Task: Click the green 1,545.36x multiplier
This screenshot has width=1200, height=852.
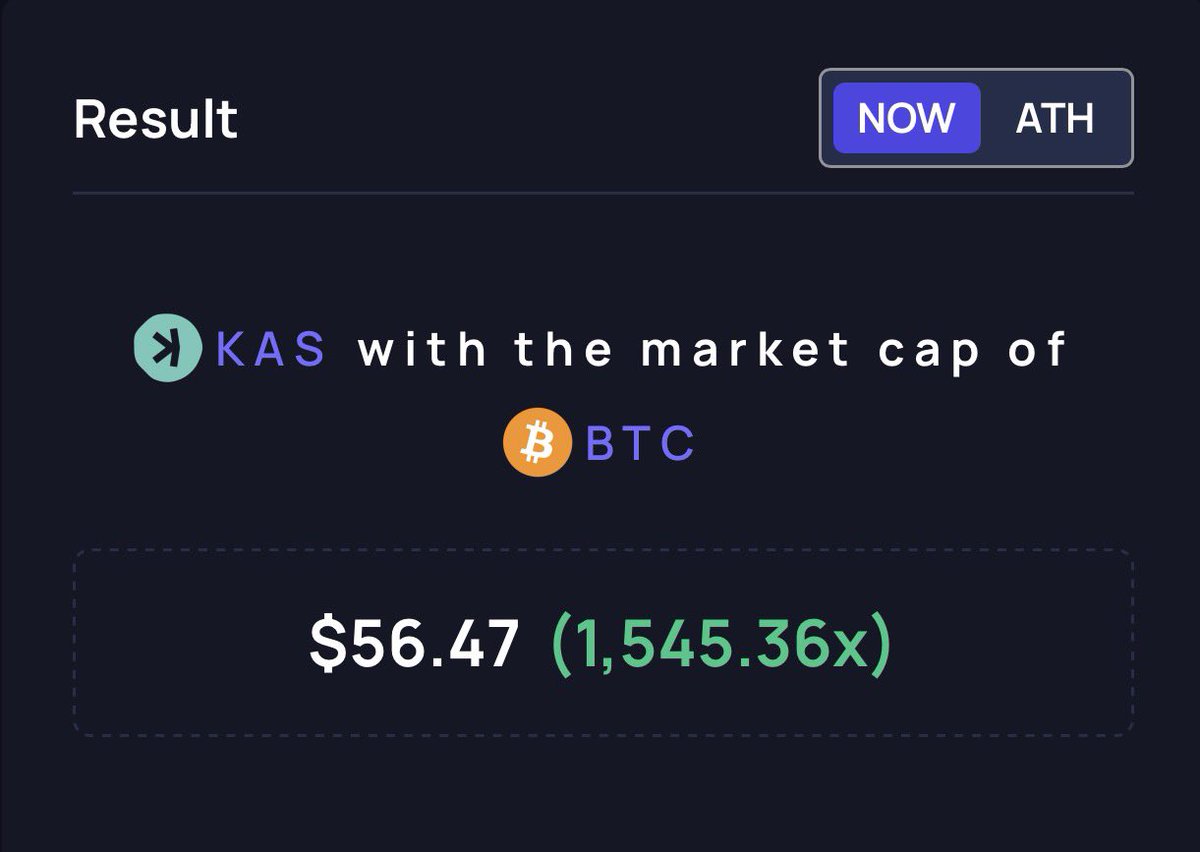Action: coord(720,643)
